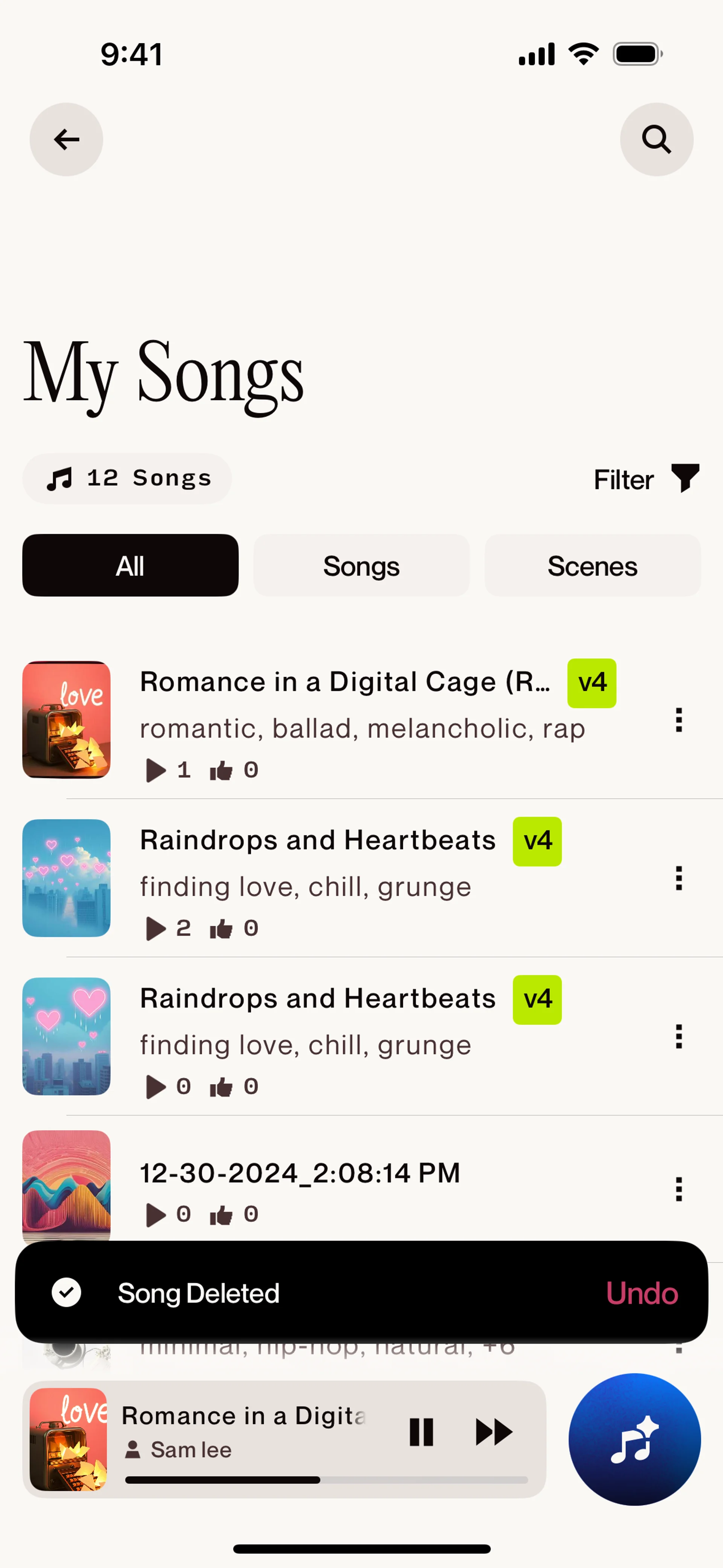Tap the blue create music button
This screenshot has width=723, height=1568.
[634, 1440]
